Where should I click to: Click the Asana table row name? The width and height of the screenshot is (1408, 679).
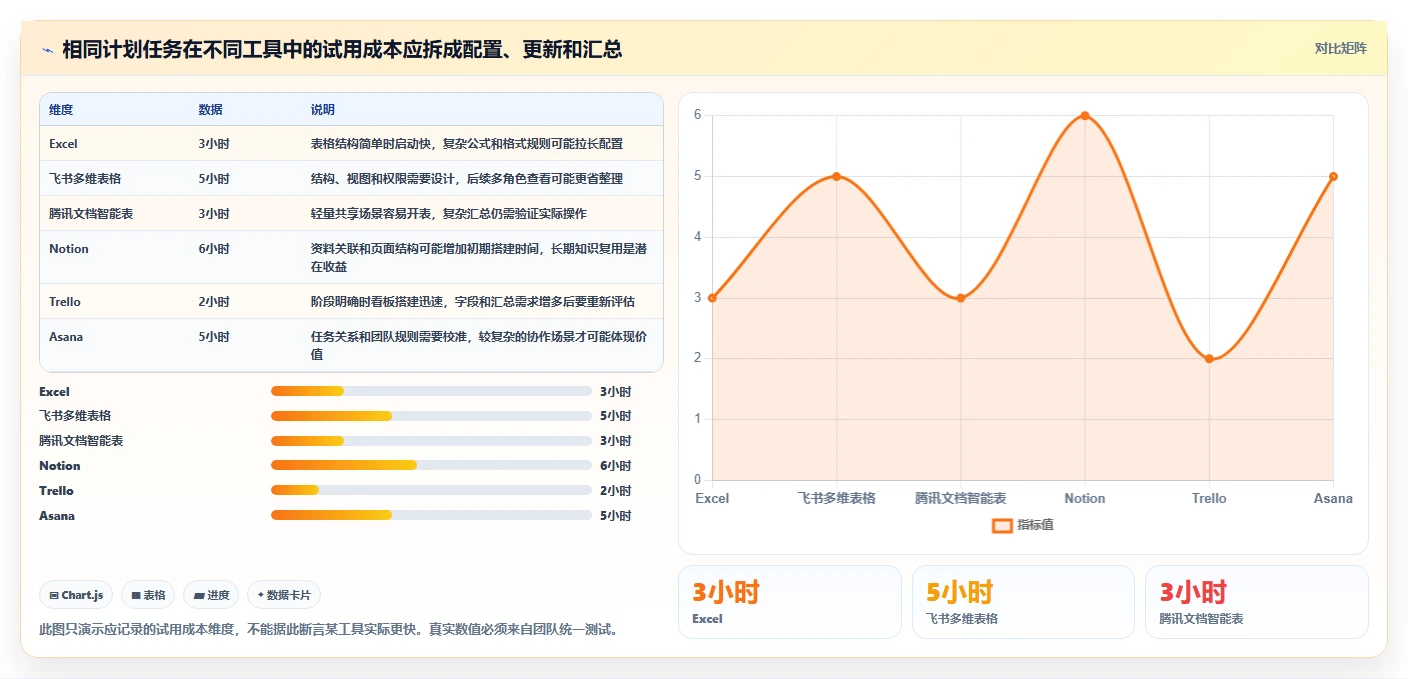(x=66, y=337)
